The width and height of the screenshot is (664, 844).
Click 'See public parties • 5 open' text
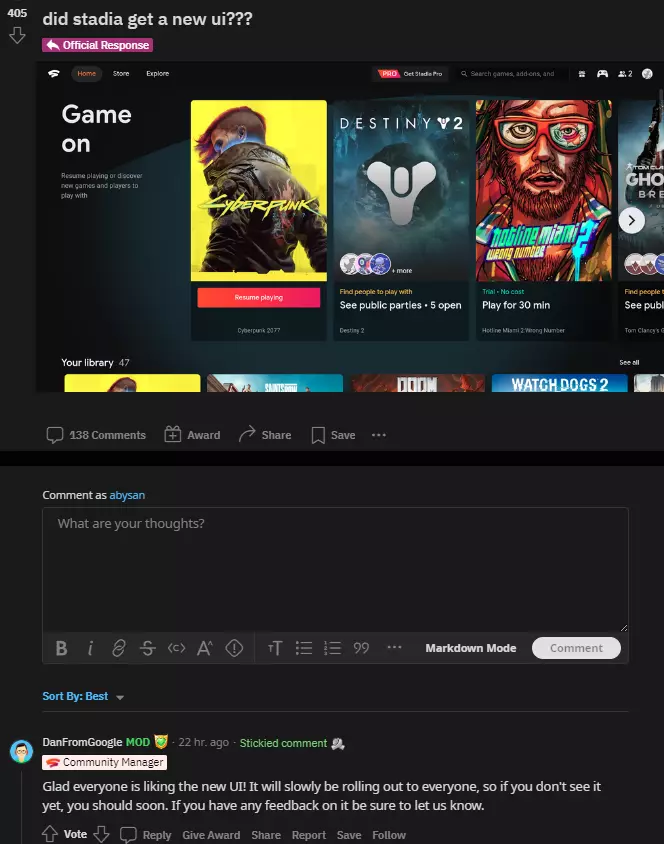(x=400, y=305)
